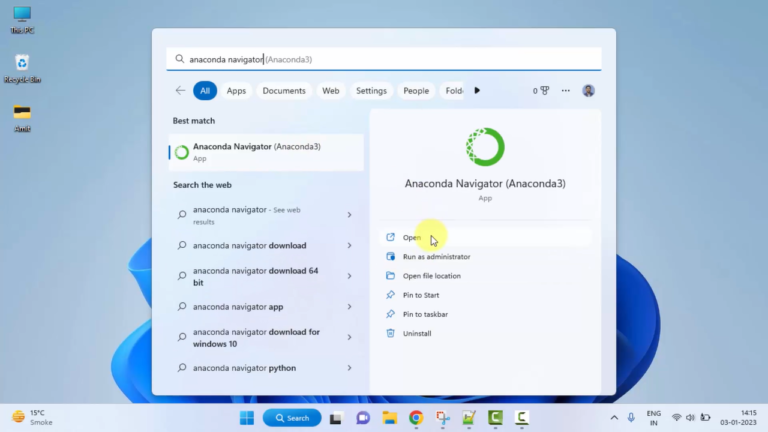Select the Web filter tab
The height and width of the screenshot is (432, 768).
point(331,91)
